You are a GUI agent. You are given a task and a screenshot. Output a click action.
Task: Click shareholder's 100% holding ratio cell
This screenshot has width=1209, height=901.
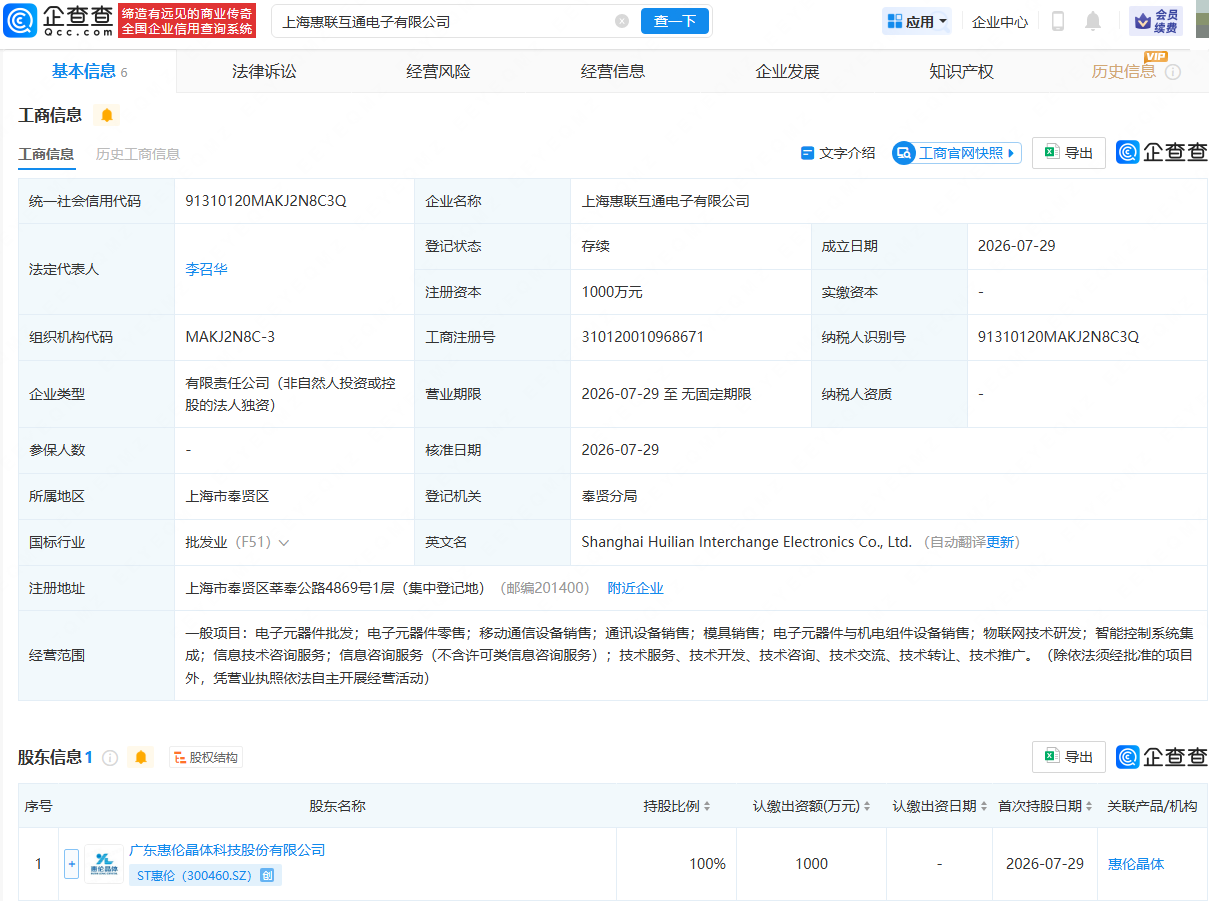point(676,864)
